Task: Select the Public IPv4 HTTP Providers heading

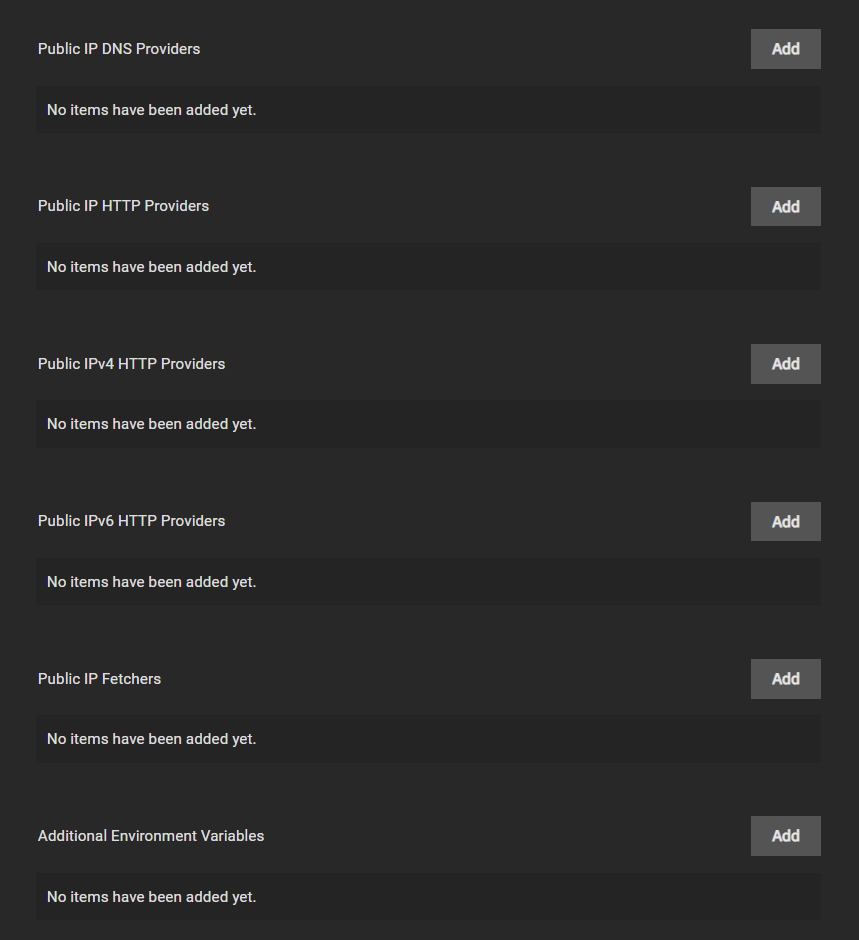Action: [131, 364]
